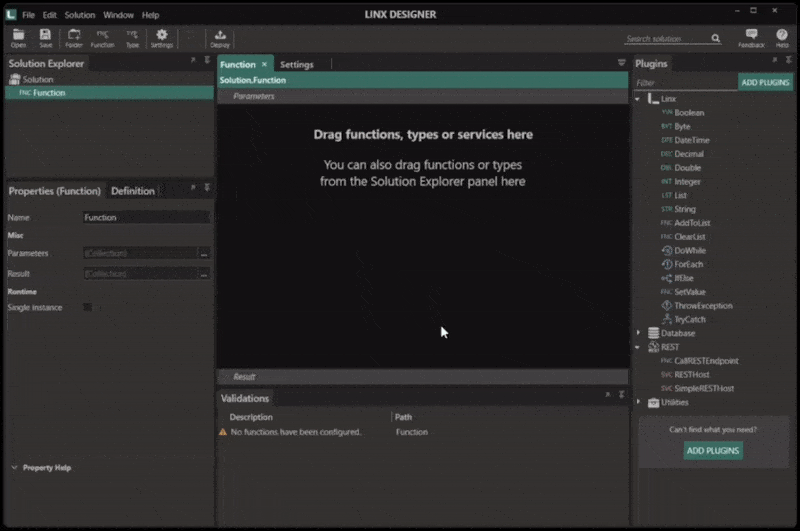Open the Parameters collection ellipsis button
Screen dimensions: 800x531
click(x=204, y=254)
